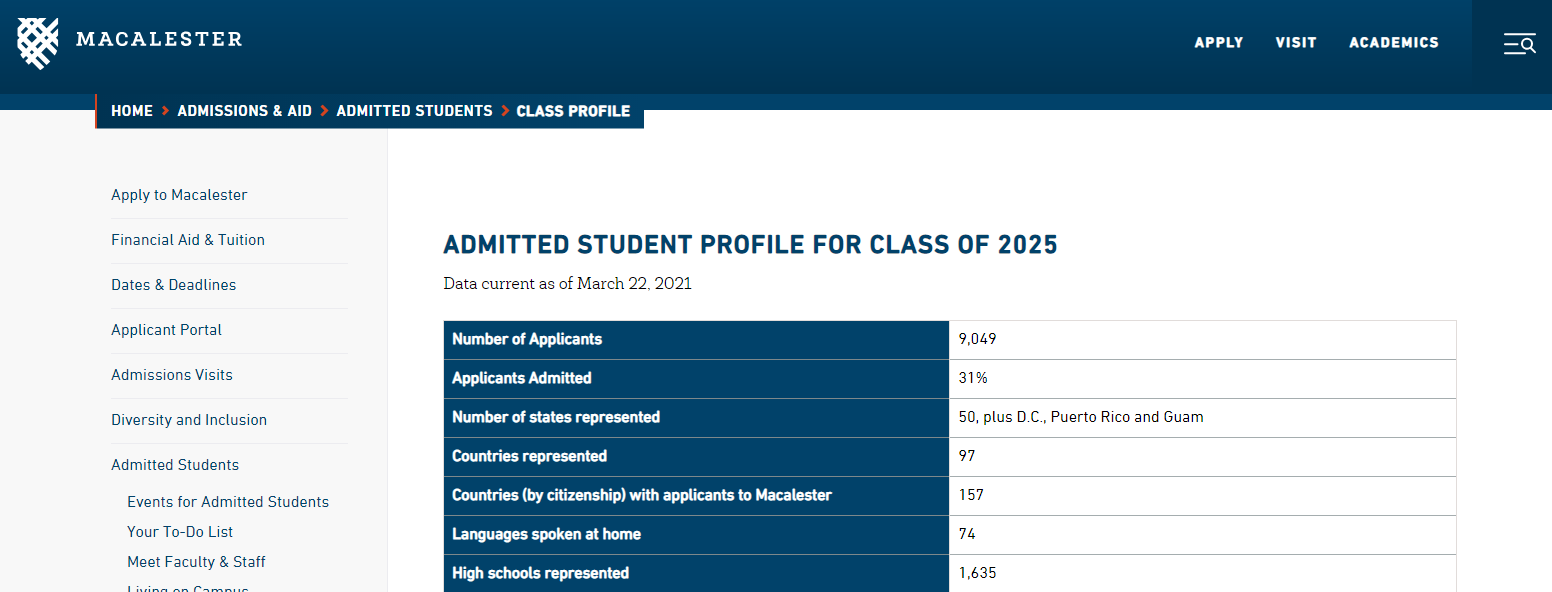The image size is (1552, 592).
Task: Open Your To-Do List sub-link
Action: coord(180,532)
